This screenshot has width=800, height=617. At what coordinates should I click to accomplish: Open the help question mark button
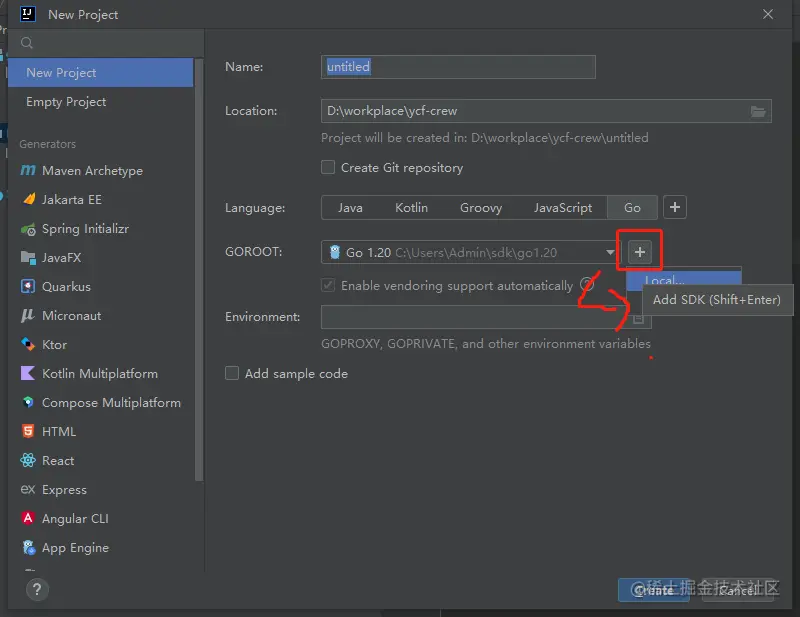click(x=37, y=590)
